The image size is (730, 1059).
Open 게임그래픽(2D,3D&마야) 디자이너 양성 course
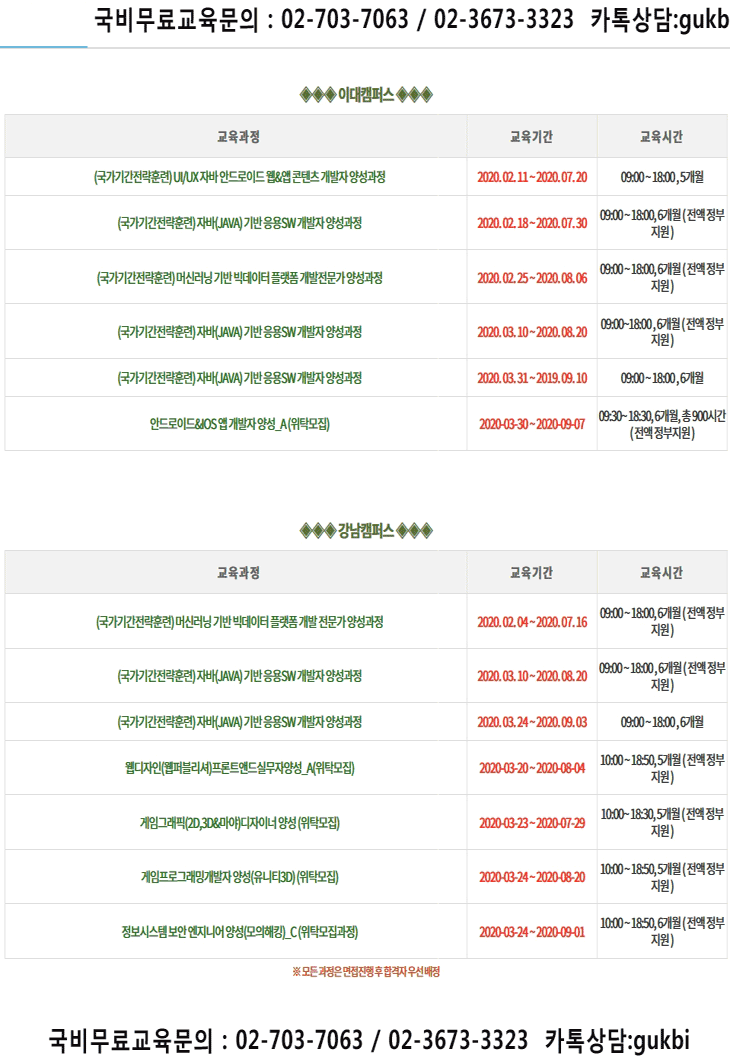(x=239, y=823)
